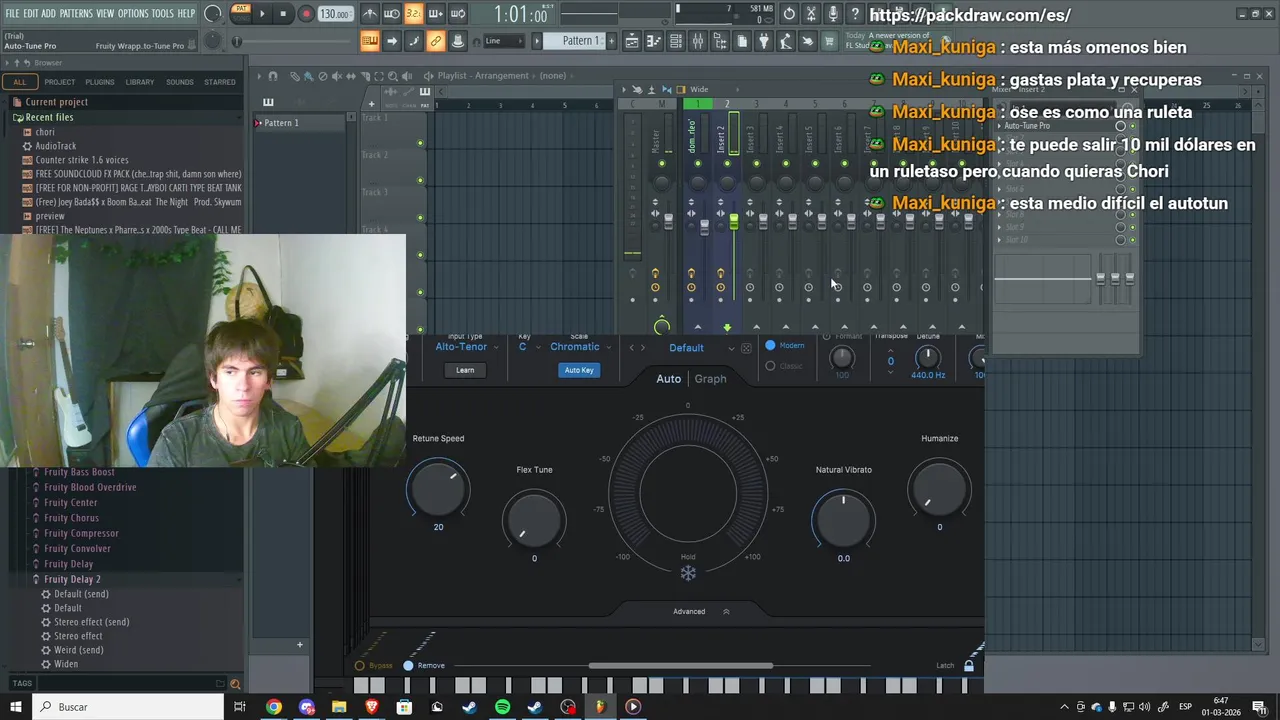The width and height of the screenshot is (1280, 720).
Task: Click the TAGS search input field
Action: 125,684
